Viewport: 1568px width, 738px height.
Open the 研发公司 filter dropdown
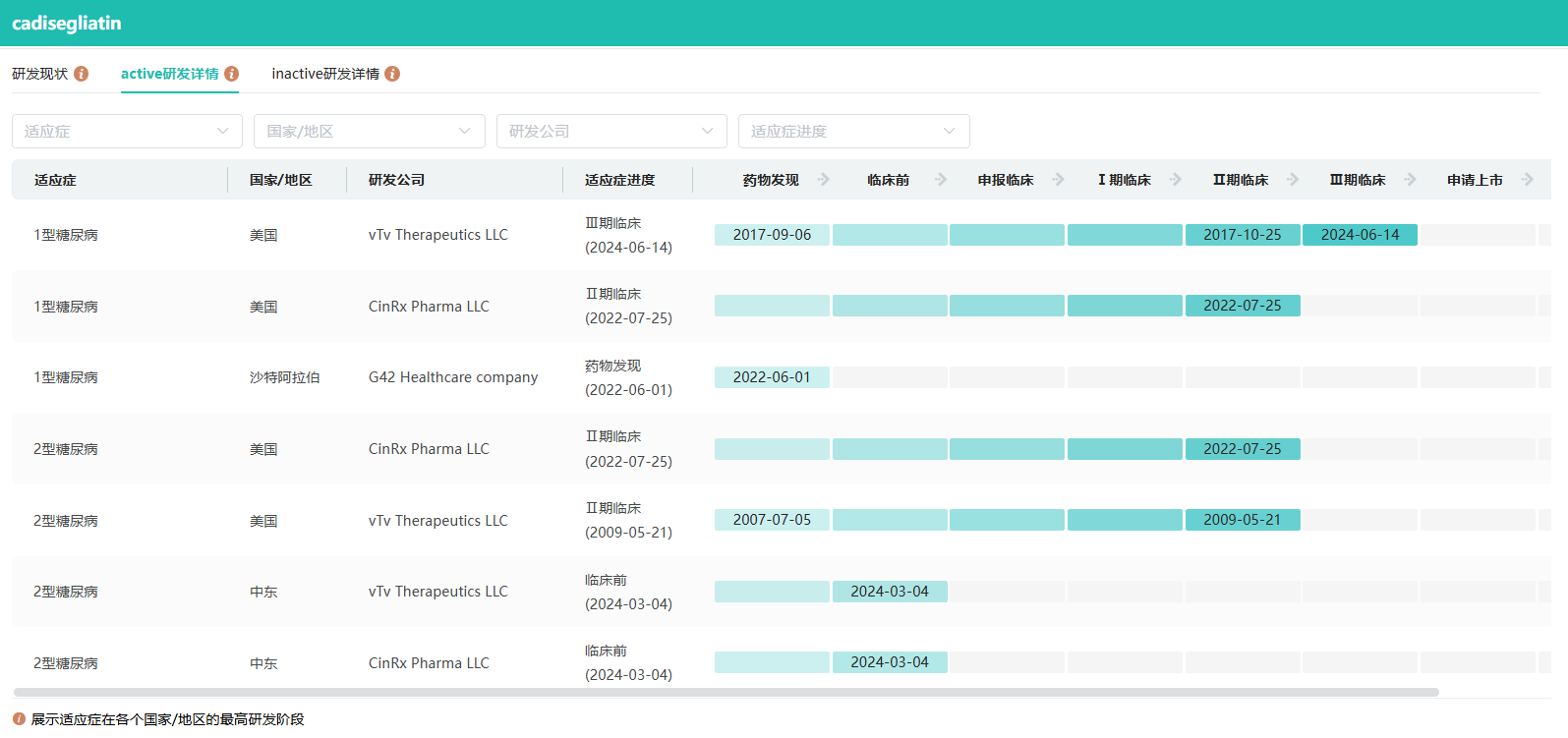point(610,132)
